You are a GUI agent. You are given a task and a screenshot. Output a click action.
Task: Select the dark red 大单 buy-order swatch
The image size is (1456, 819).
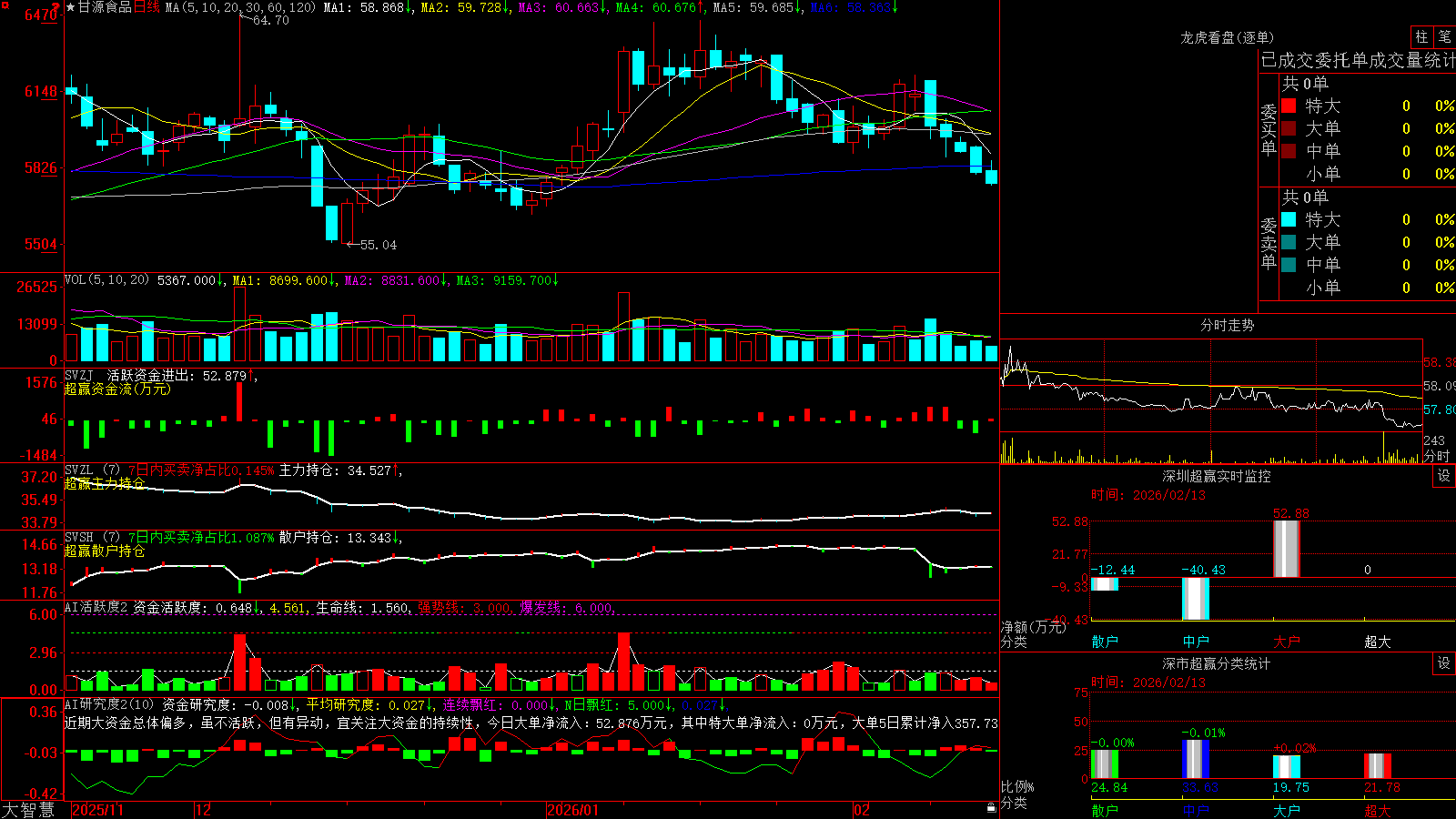point(1289,128)
